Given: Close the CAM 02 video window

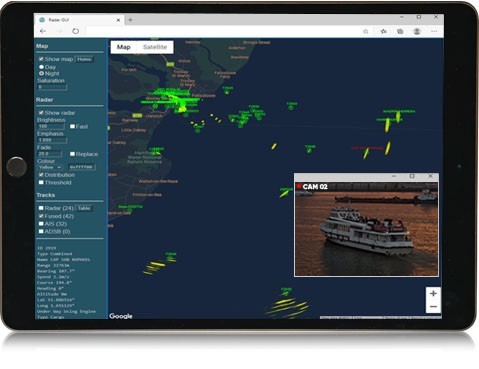Looking at the screenshot, I should [430, 176].
